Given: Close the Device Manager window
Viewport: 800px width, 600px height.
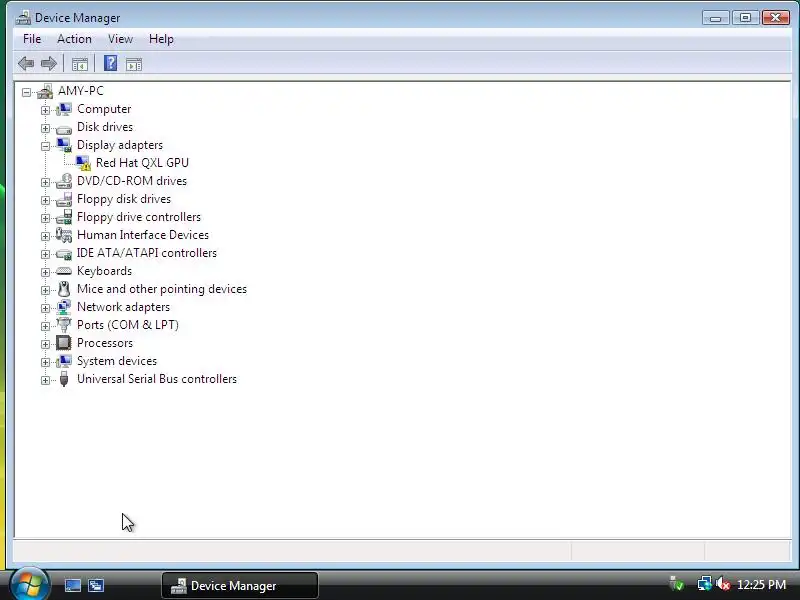Looking at the screenshot, I should coord(776,18).
